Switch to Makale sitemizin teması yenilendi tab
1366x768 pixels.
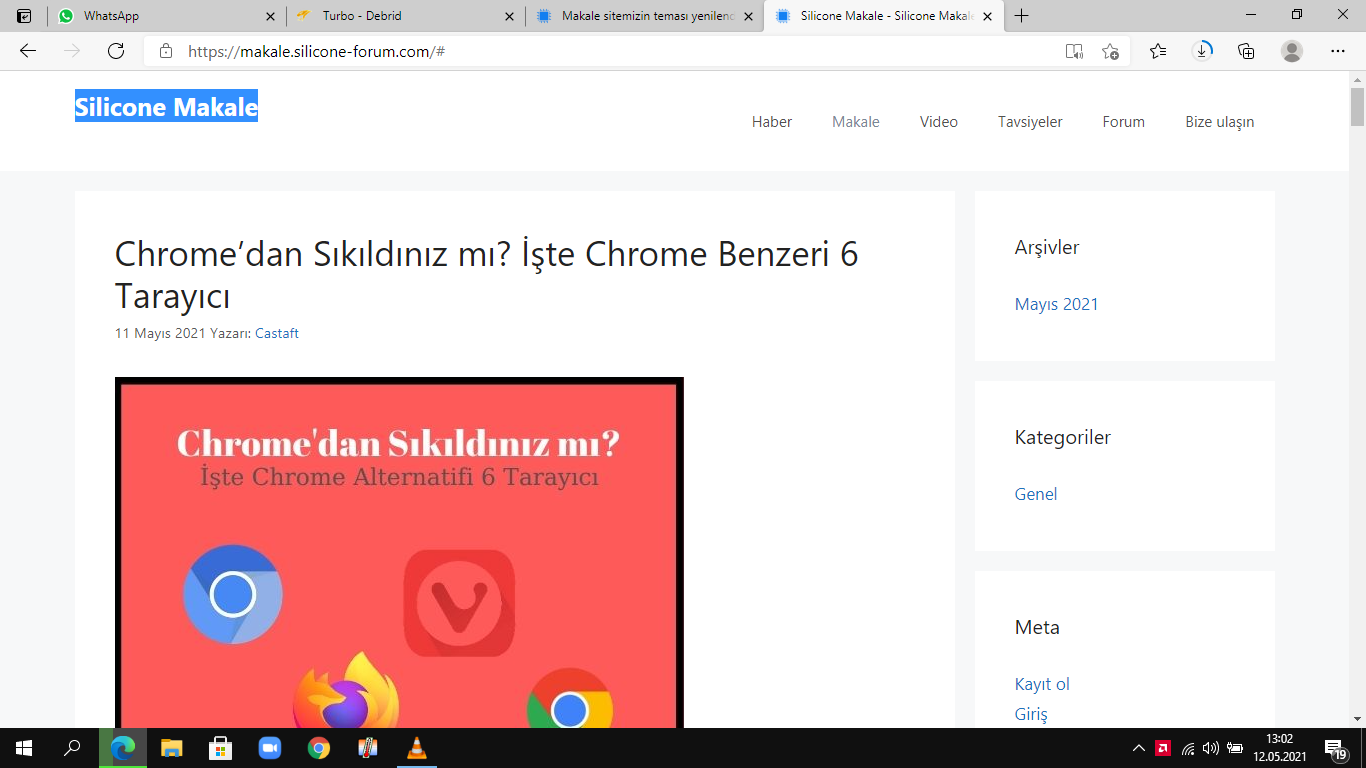click(x=644, y=16)
